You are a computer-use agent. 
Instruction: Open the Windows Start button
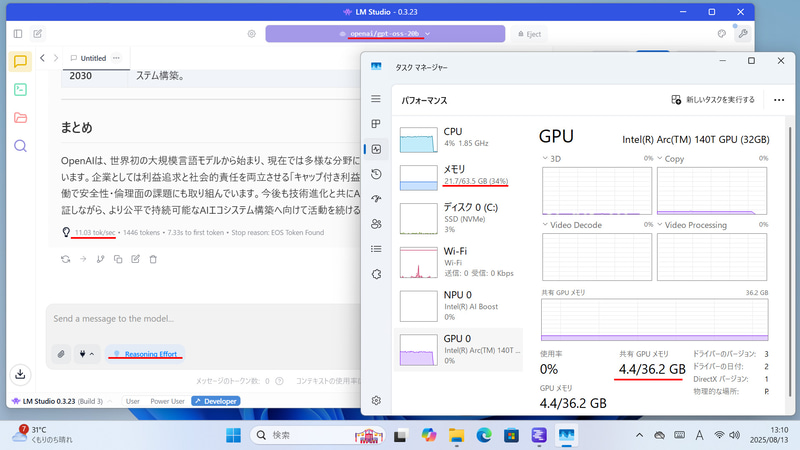233,435
